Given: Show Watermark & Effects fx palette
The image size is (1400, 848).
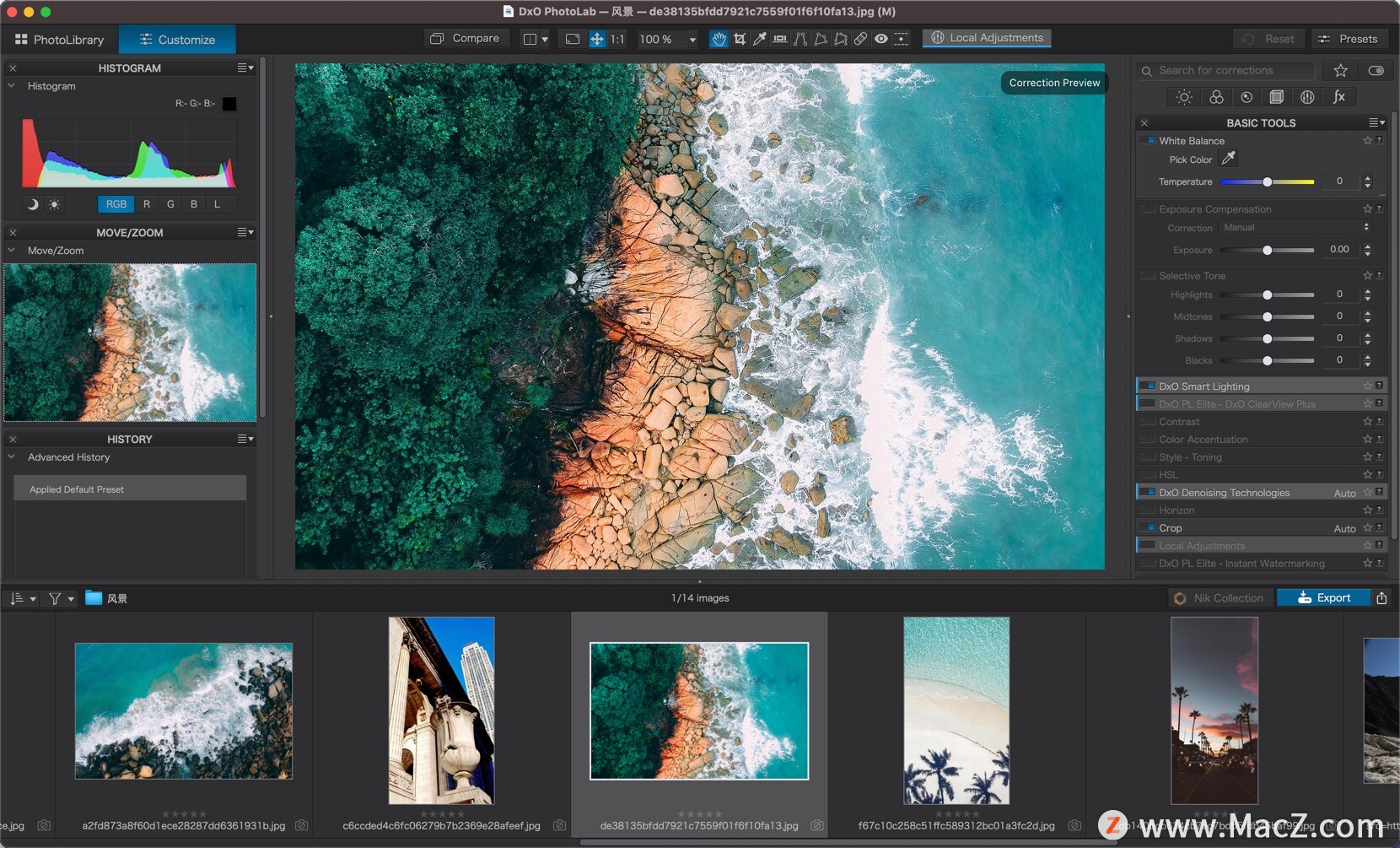Looking at the screenshot, I should point(1338,97).
